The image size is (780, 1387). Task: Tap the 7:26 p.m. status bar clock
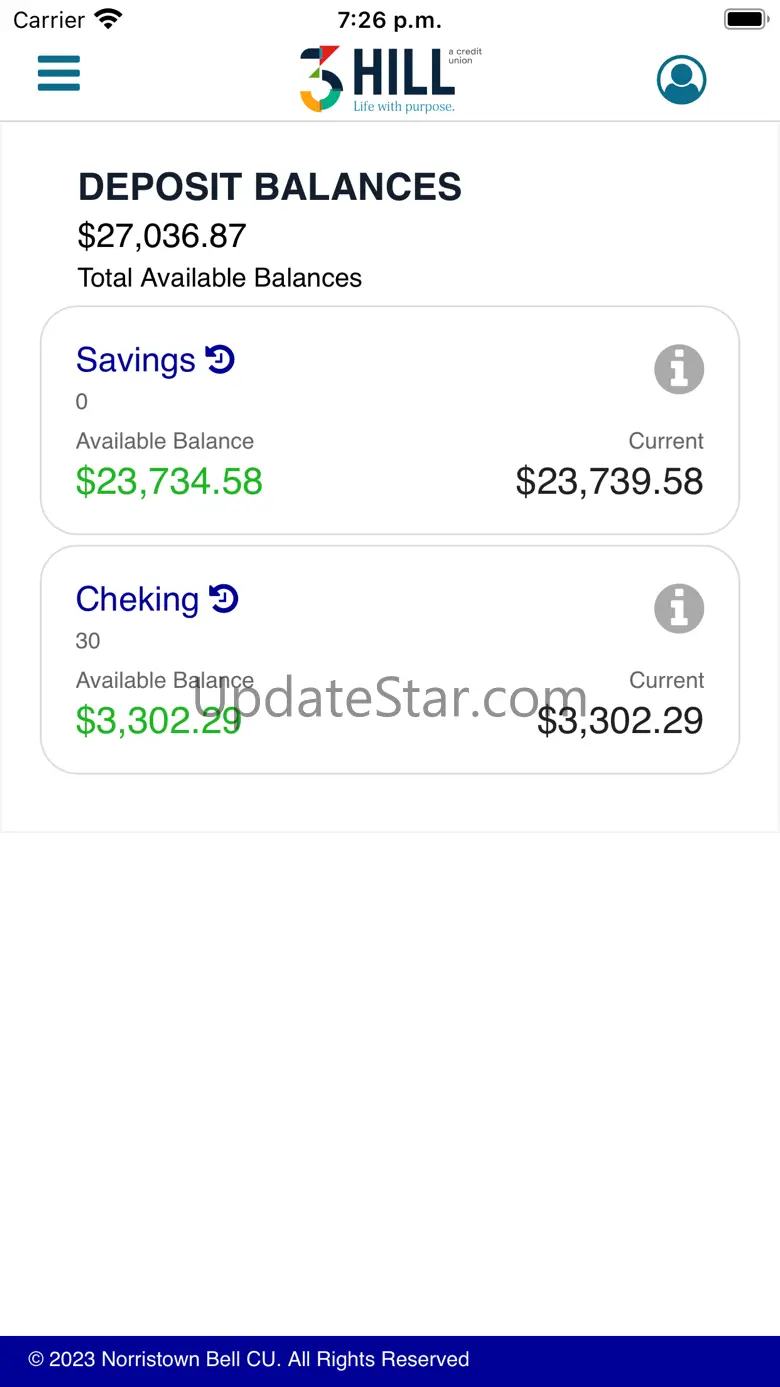[x=389, y=20]
